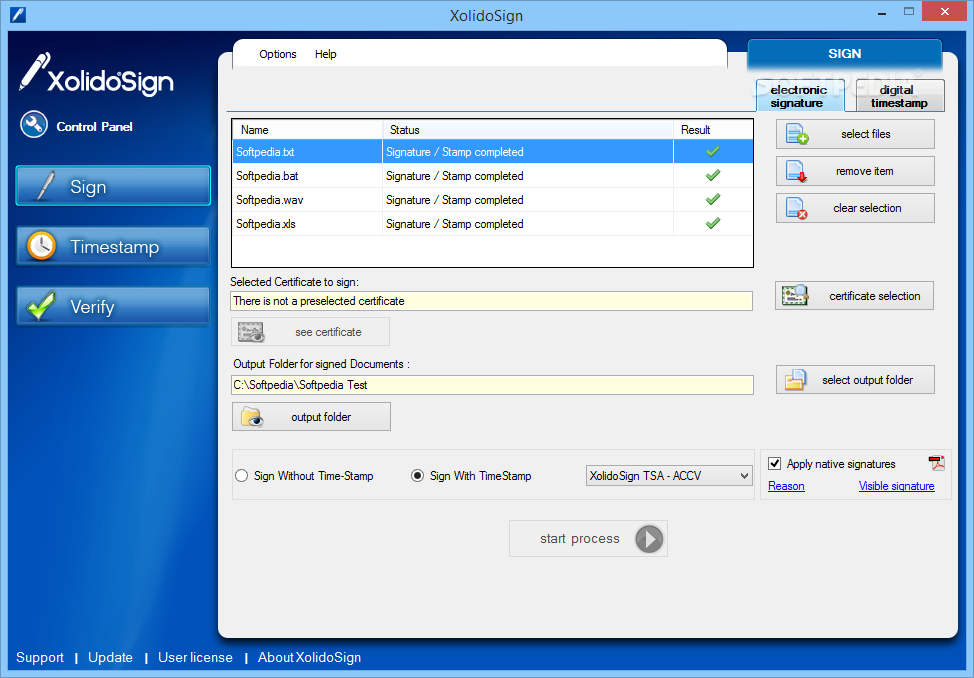Close the XolidoSign window
This screenshot has height=678, width=974.
[x=945, y=12]
